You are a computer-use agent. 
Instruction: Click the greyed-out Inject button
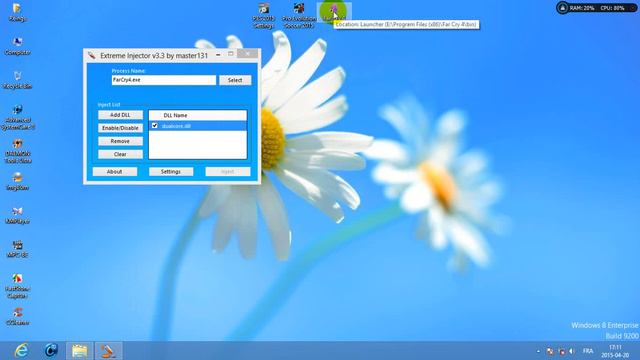[x=228, y=172]
